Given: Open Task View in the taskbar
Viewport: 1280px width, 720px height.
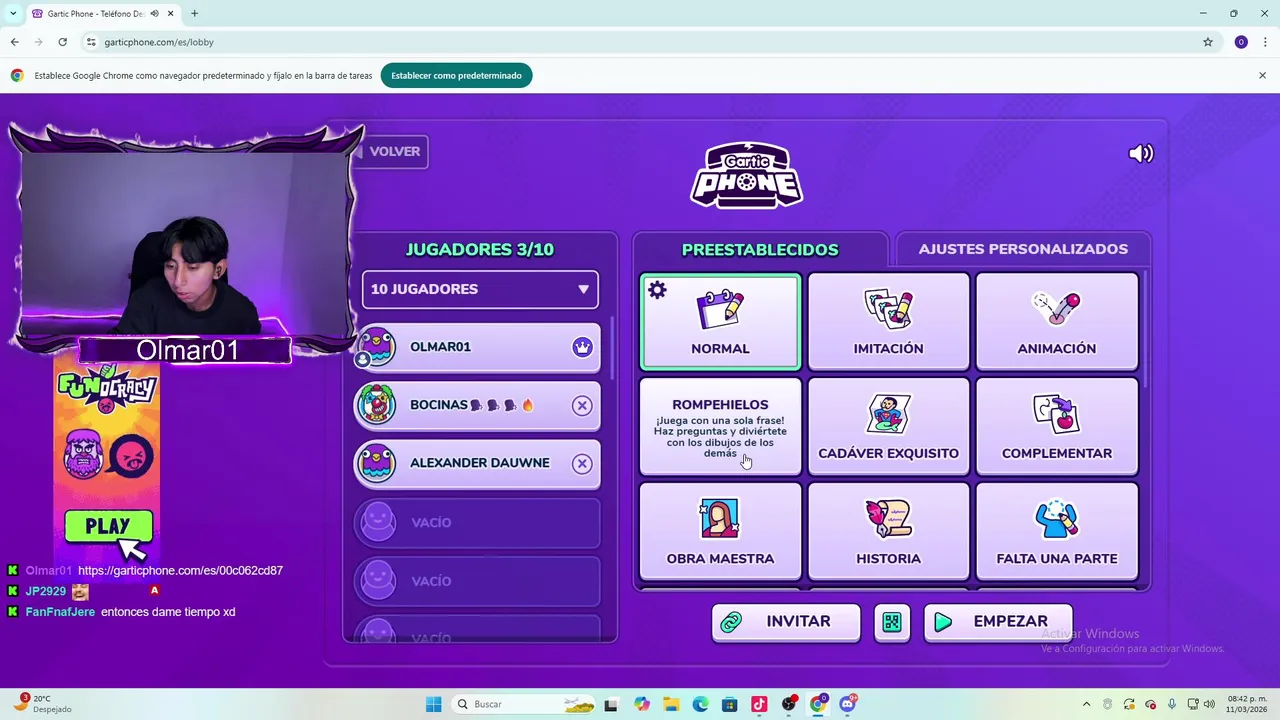Looking at the screenshot, I should [611, 704].
